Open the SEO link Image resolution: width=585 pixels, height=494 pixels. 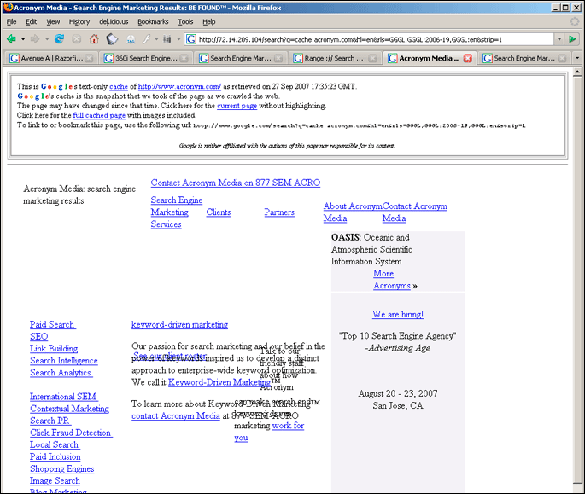pos(39,337)
